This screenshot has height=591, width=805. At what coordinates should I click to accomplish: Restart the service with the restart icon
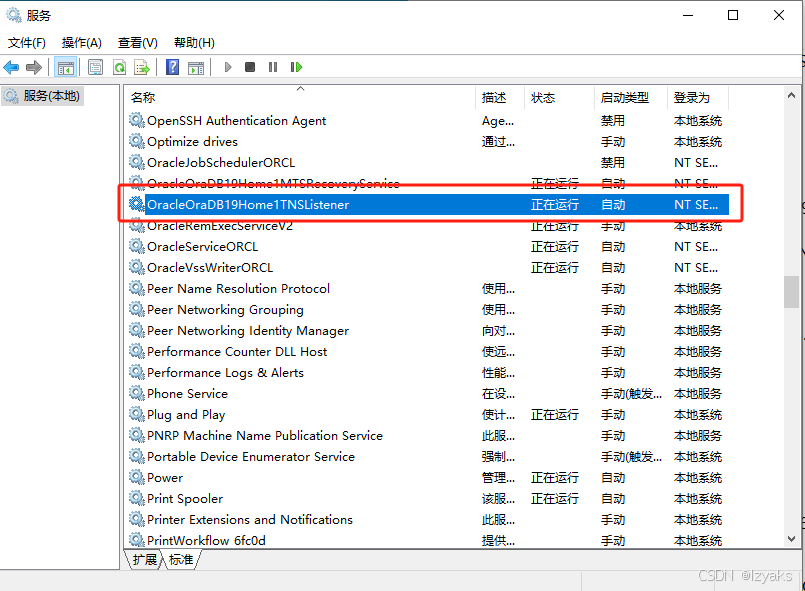click(x=296, y=67)
